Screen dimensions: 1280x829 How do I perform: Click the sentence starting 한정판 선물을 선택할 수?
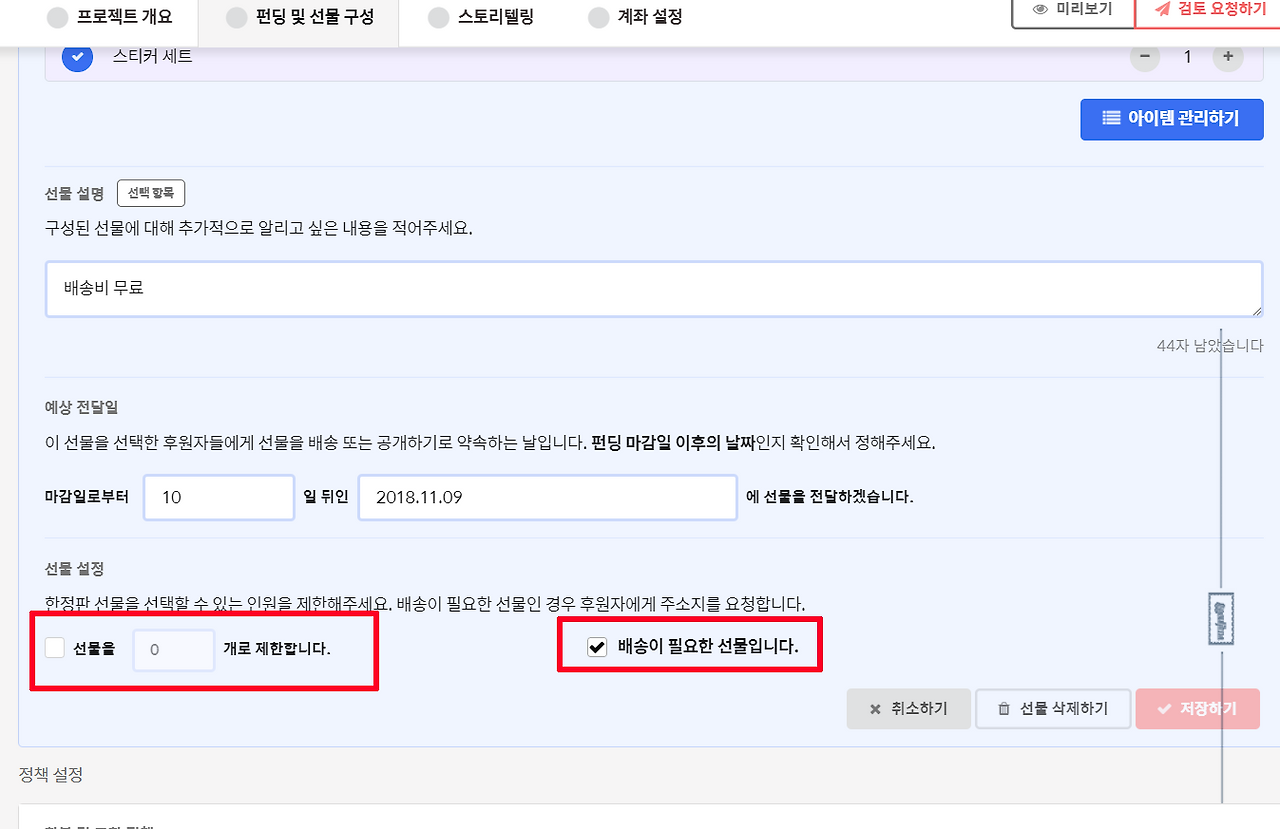(x=425, y=604)
